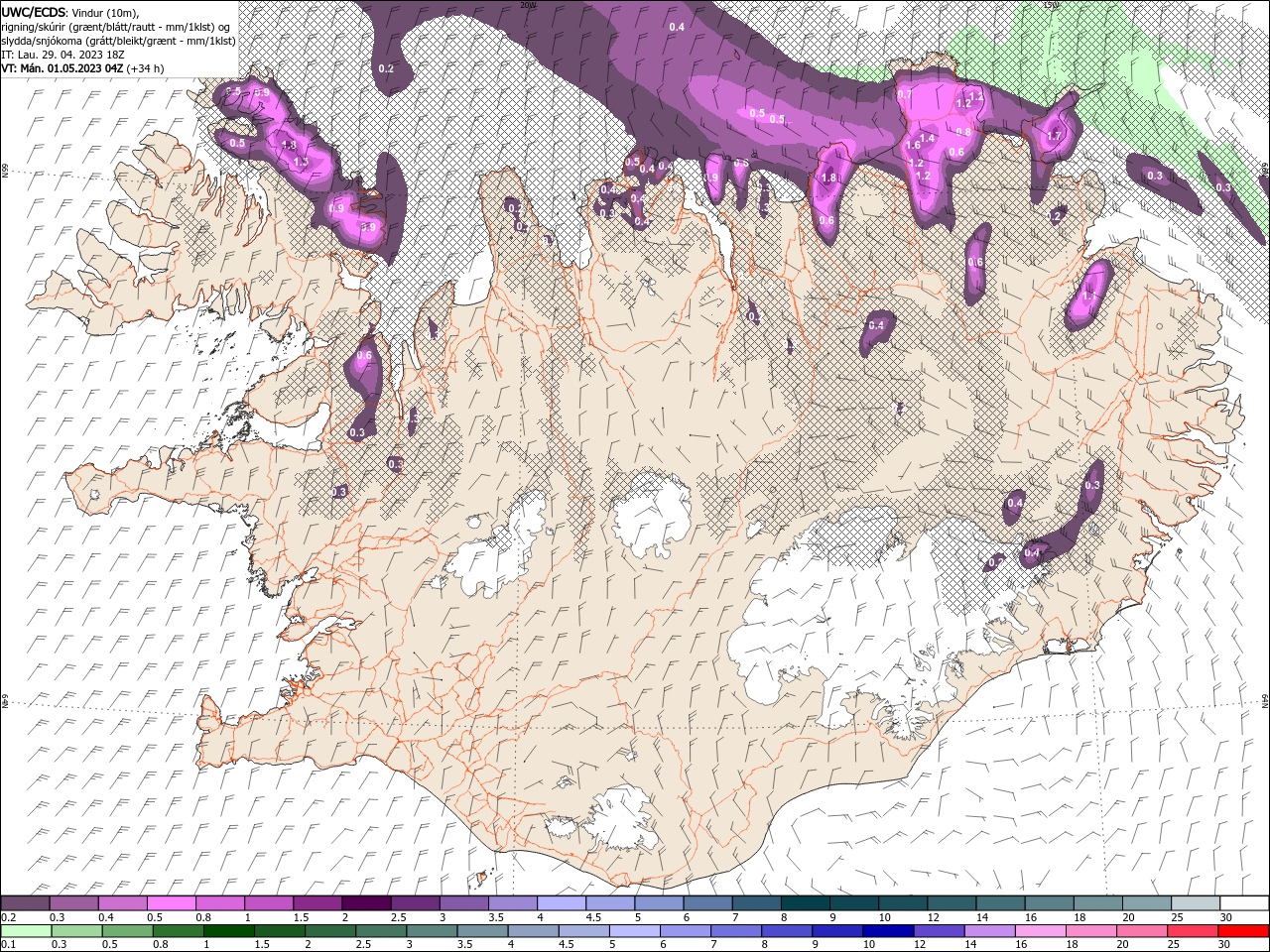Screen dimensions: 1270x952
Task: Choose the lower legend swatch between 2.5 and 3
Action: click(381, 931)
